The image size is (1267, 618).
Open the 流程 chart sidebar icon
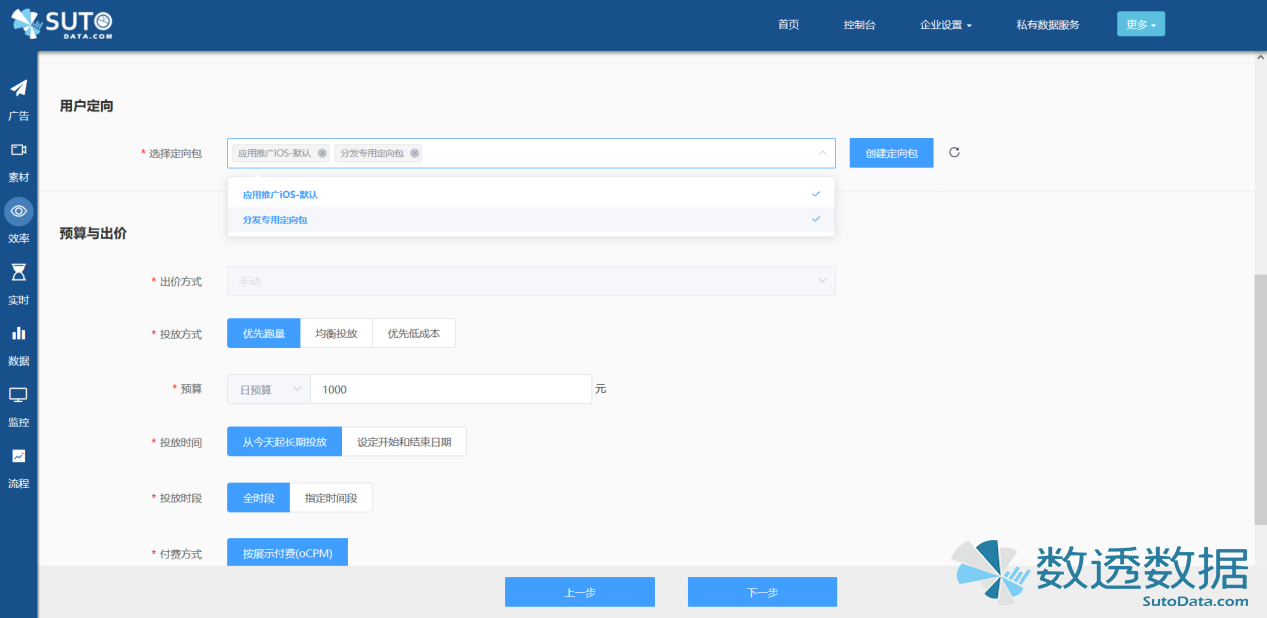point(18,456)
